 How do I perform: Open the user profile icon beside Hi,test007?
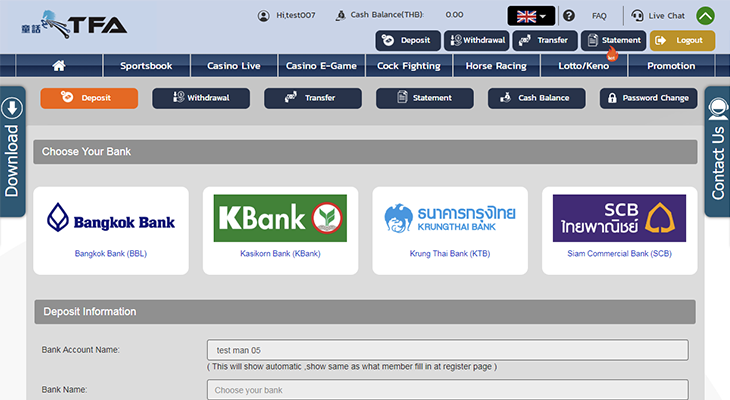tap(264, 16)
